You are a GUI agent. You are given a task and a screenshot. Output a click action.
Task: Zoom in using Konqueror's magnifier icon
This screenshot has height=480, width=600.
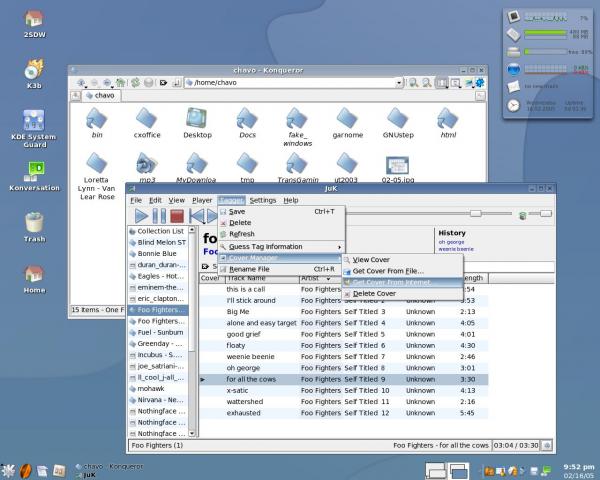click(x=413, y=82)
